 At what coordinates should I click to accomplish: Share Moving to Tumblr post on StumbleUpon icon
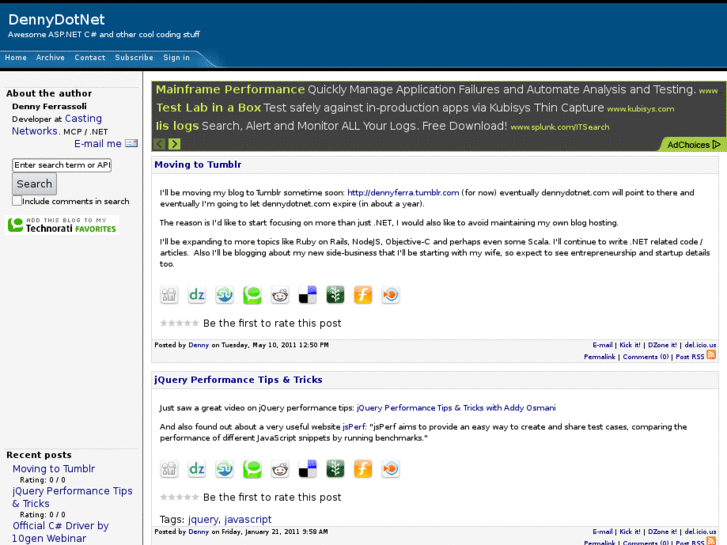coord(224,295)
